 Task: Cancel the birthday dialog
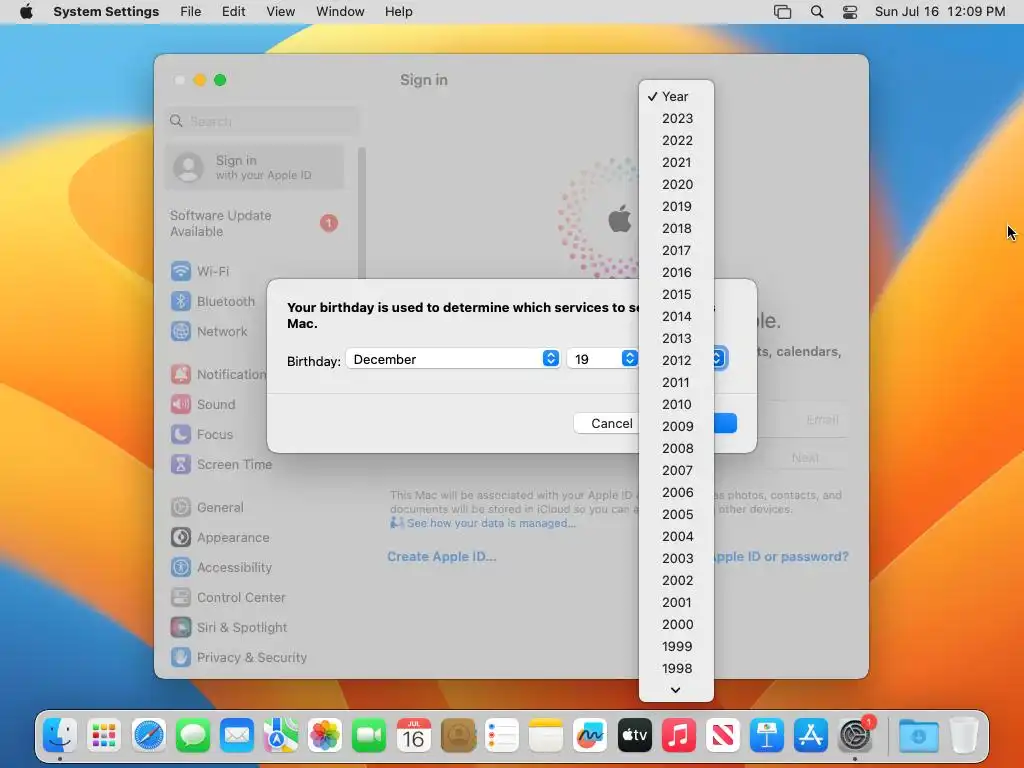point(607,423)
